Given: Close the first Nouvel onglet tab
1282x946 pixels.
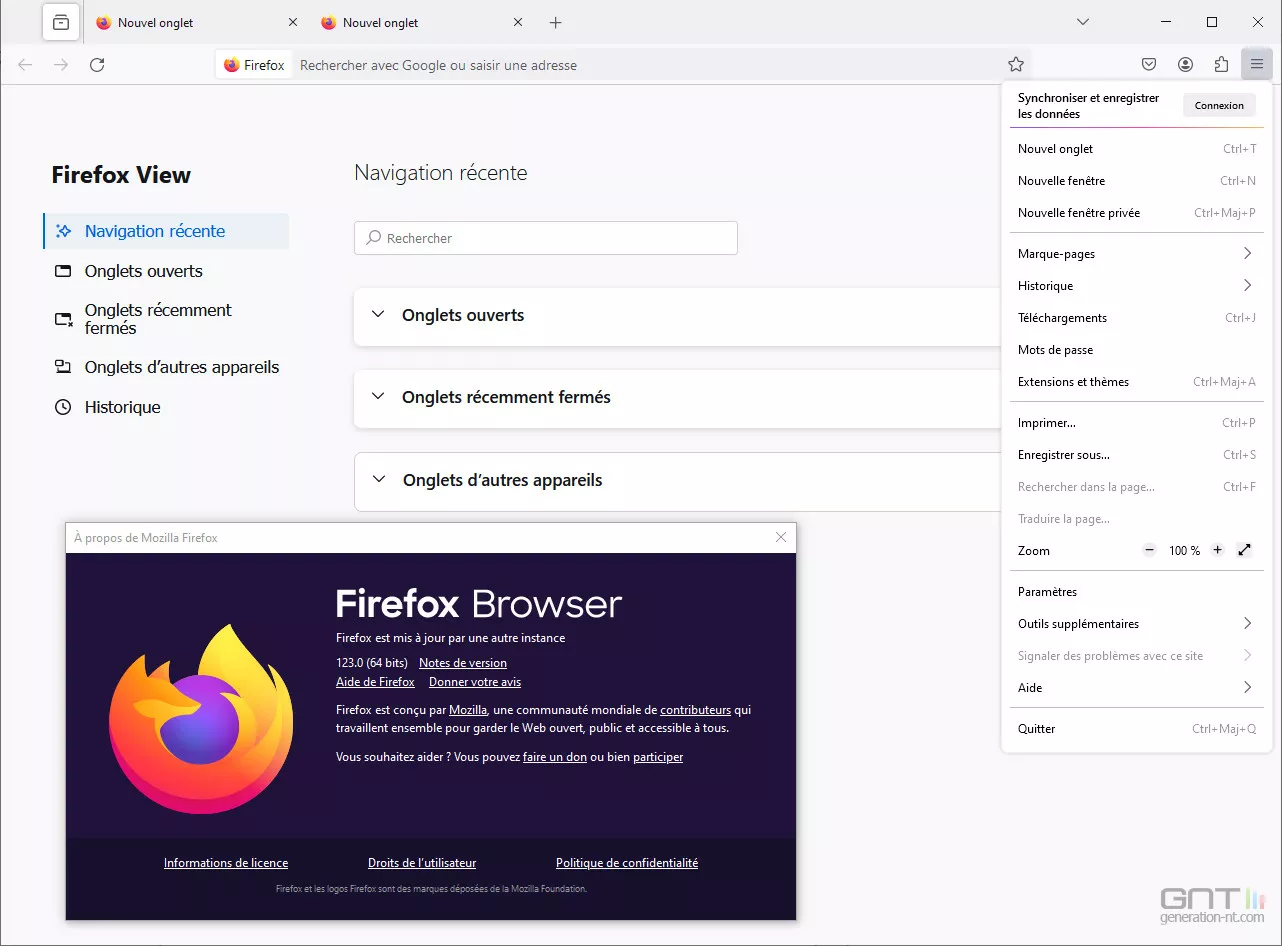Looking at the screenshot, I should tap(292, 22).
